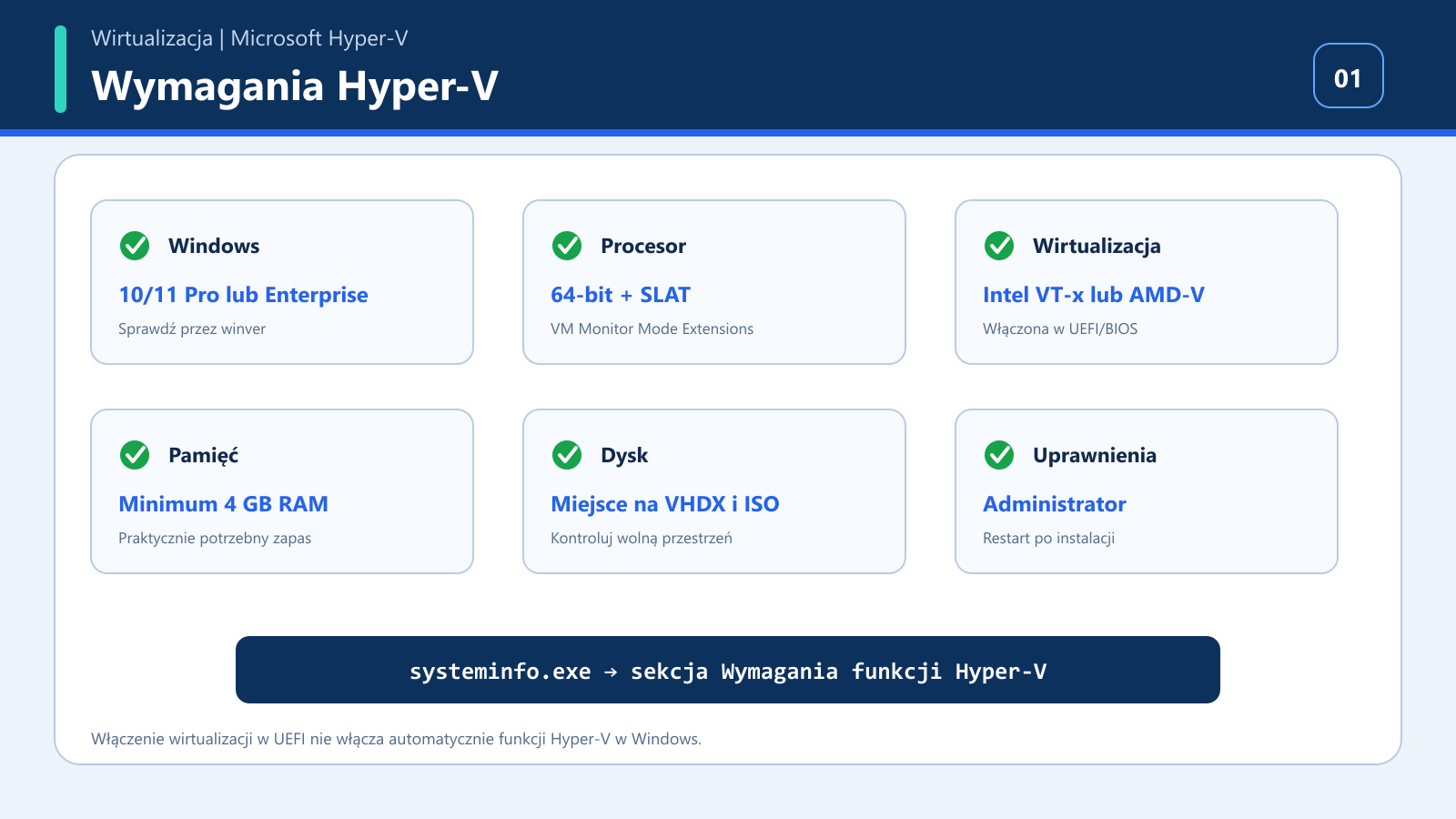Click the Windows card heading

pyautogui.click(x=214, y=246)
